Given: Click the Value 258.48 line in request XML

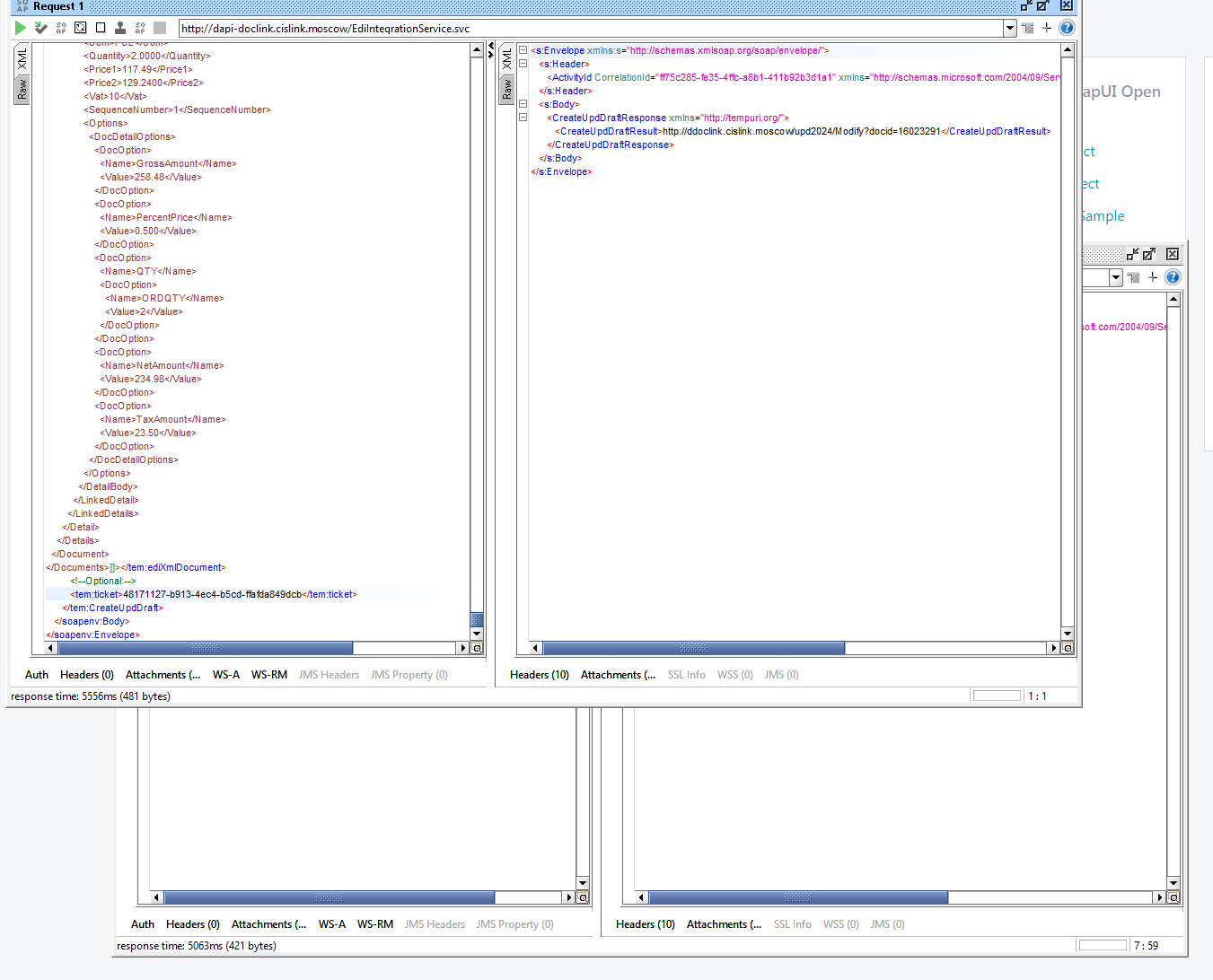Looking at the screenshot, I should pyautogui.click(x=151, y=177).
